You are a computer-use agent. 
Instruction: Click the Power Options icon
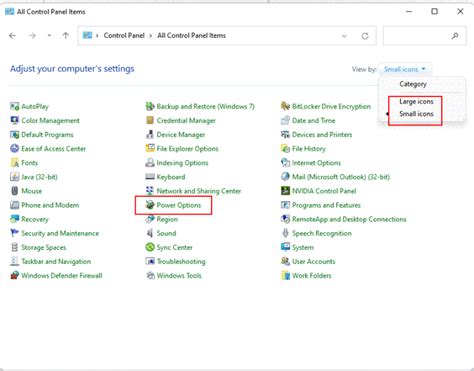point(150,205)
